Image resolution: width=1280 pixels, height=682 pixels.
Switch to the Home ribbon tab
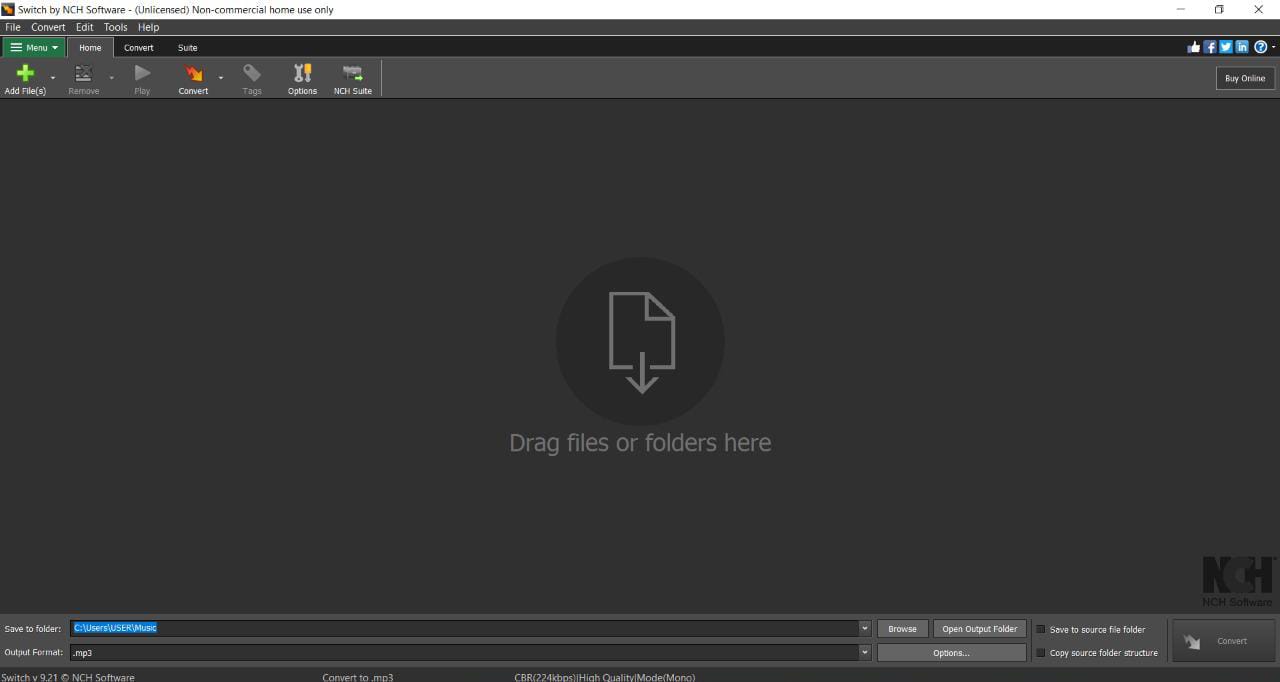[x=90, y=47]
